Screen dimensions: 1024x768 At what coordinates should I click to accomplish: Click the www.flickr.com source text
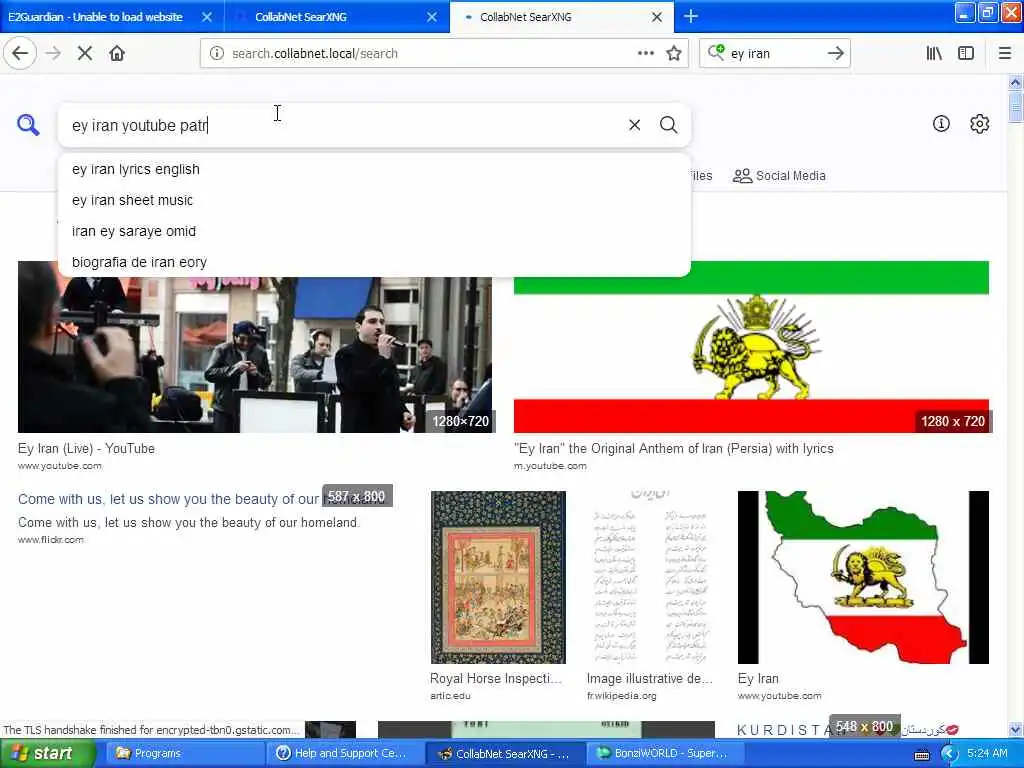pos(51,539)
